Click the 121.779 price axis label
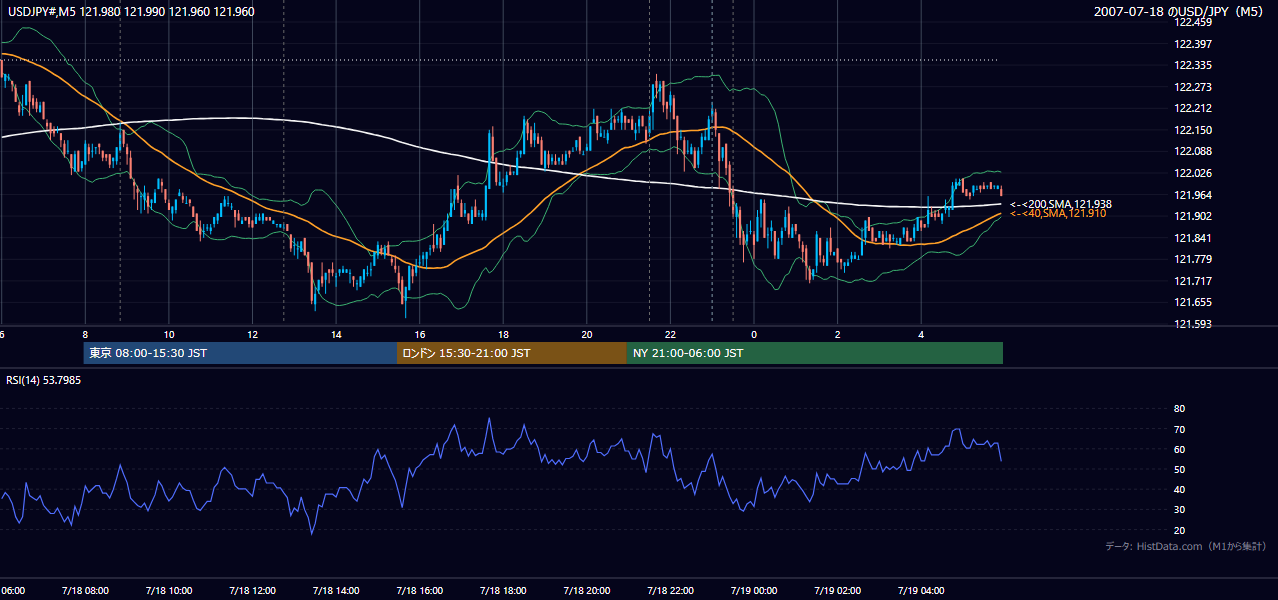 click(x=1191, y=260)
